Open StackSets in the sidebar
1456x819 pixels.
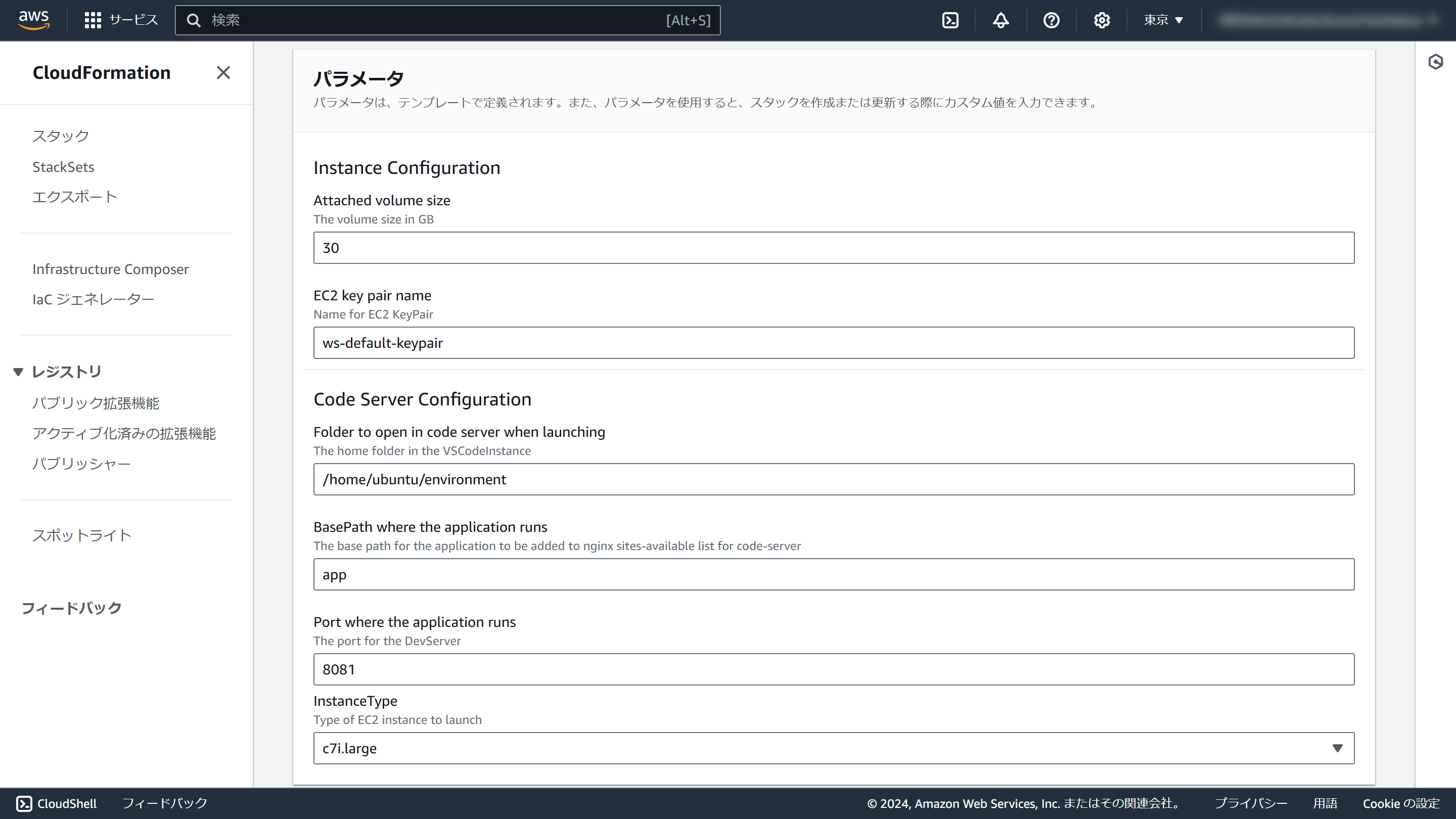pyautogui.click(x=63, y=167)
